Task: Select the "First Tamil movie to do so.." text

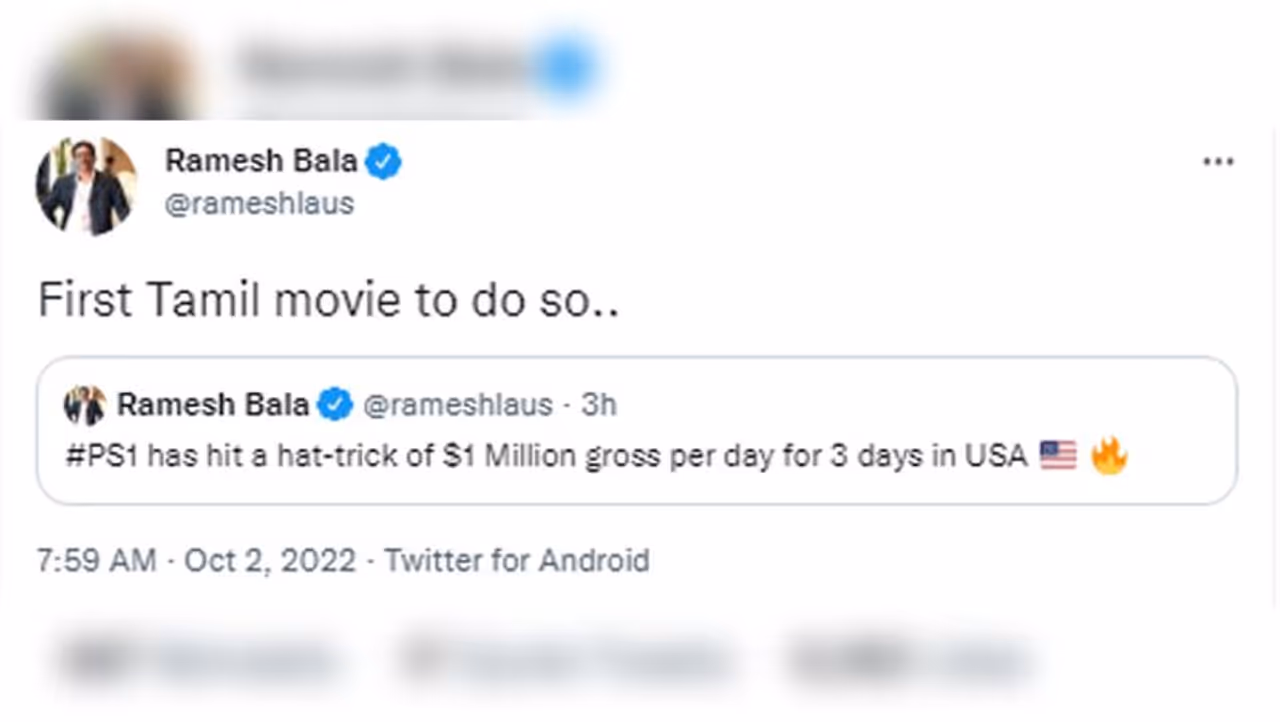Action: [x=328, y=299]
